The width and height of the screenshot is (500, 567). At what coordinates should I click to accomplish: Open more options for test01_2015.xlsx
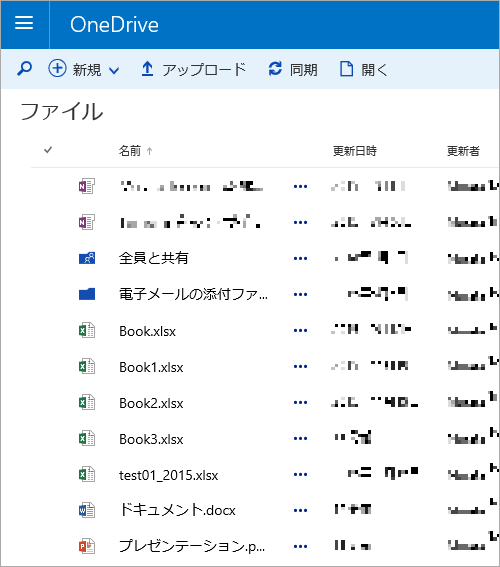coord(300,474)
